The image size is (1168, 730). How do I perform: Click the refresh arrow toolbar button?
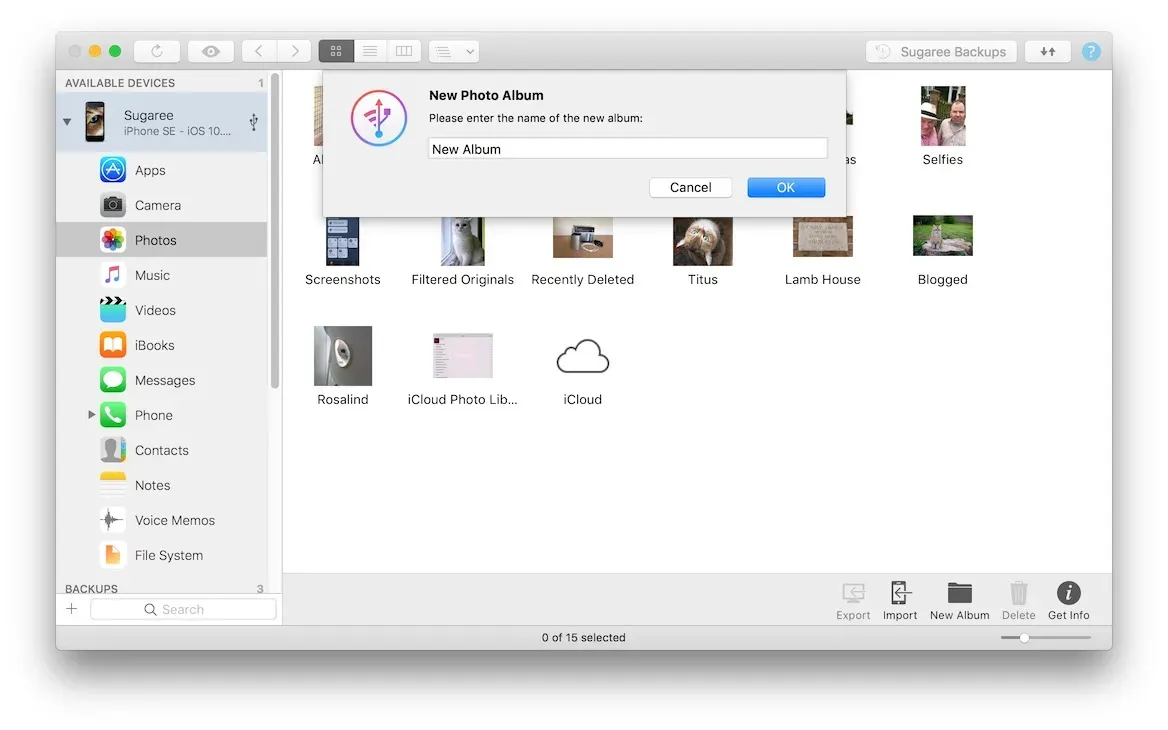[156, 51]
